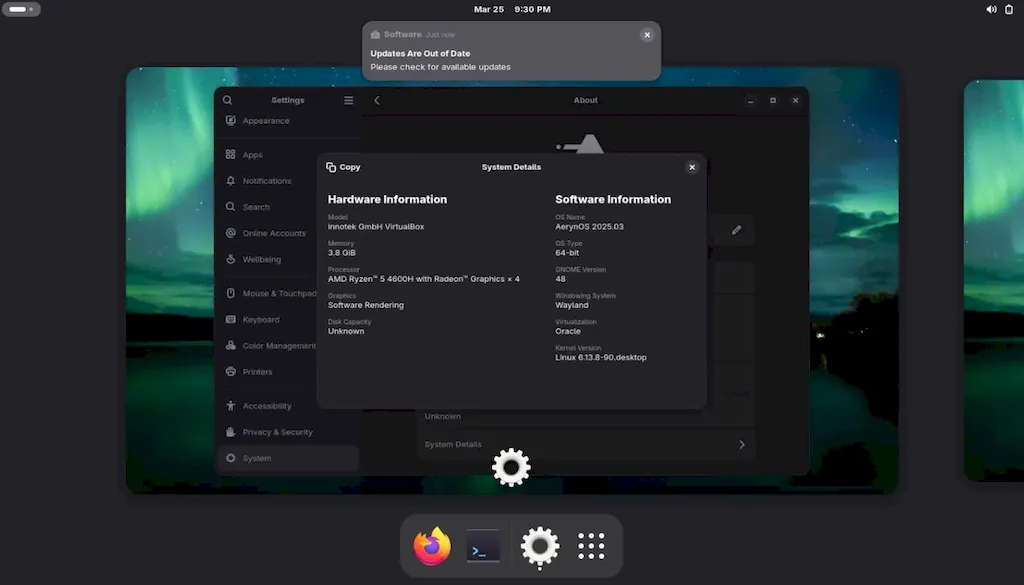
Task: Click the Keyboard icon in sidebar
Action: pyautogui.click(x=231, y=319)
